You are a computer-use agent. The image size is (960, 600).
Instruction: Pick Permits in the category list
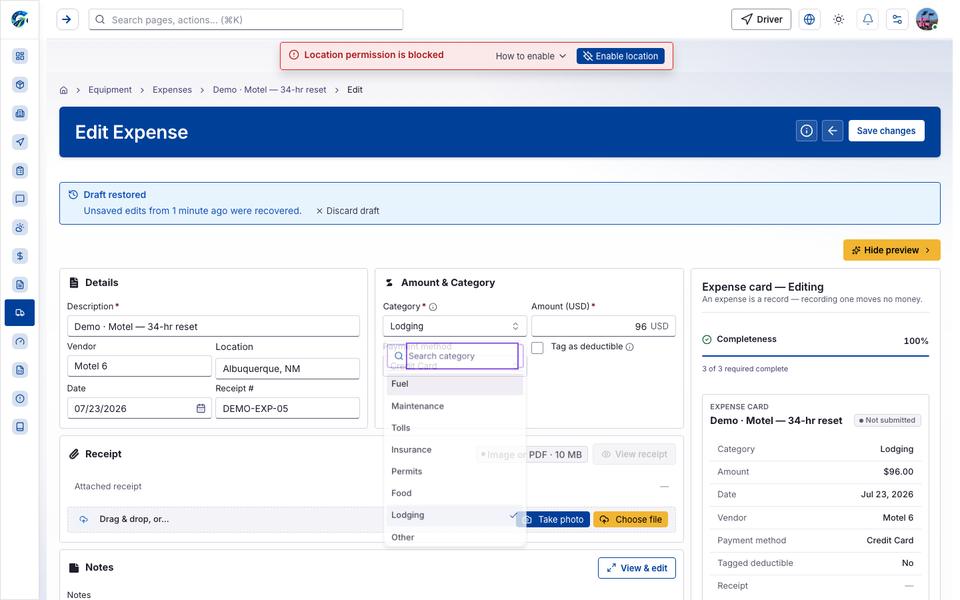point(455,471)
